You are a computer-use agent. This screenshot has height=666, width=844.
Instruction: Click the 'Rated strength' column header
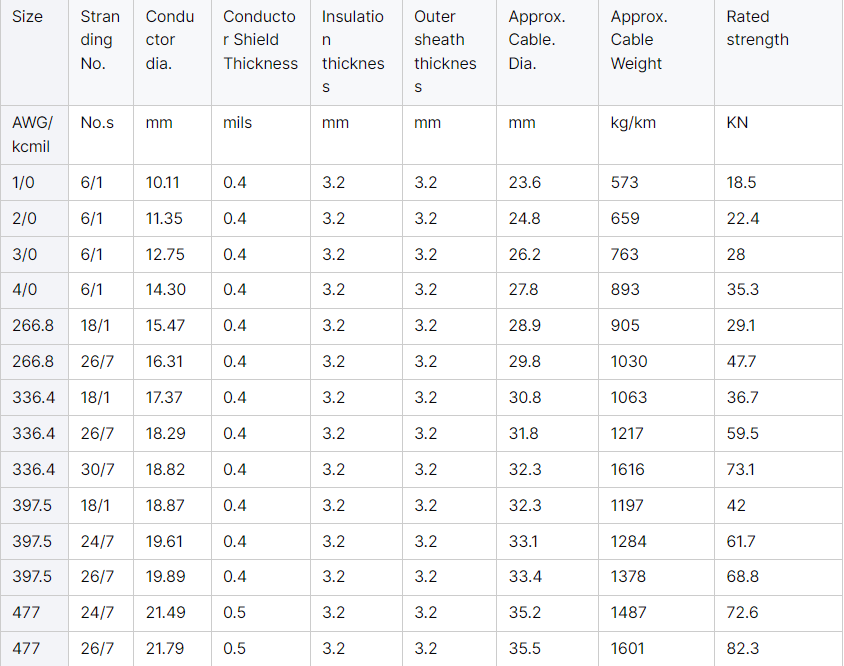click(757, 28)
